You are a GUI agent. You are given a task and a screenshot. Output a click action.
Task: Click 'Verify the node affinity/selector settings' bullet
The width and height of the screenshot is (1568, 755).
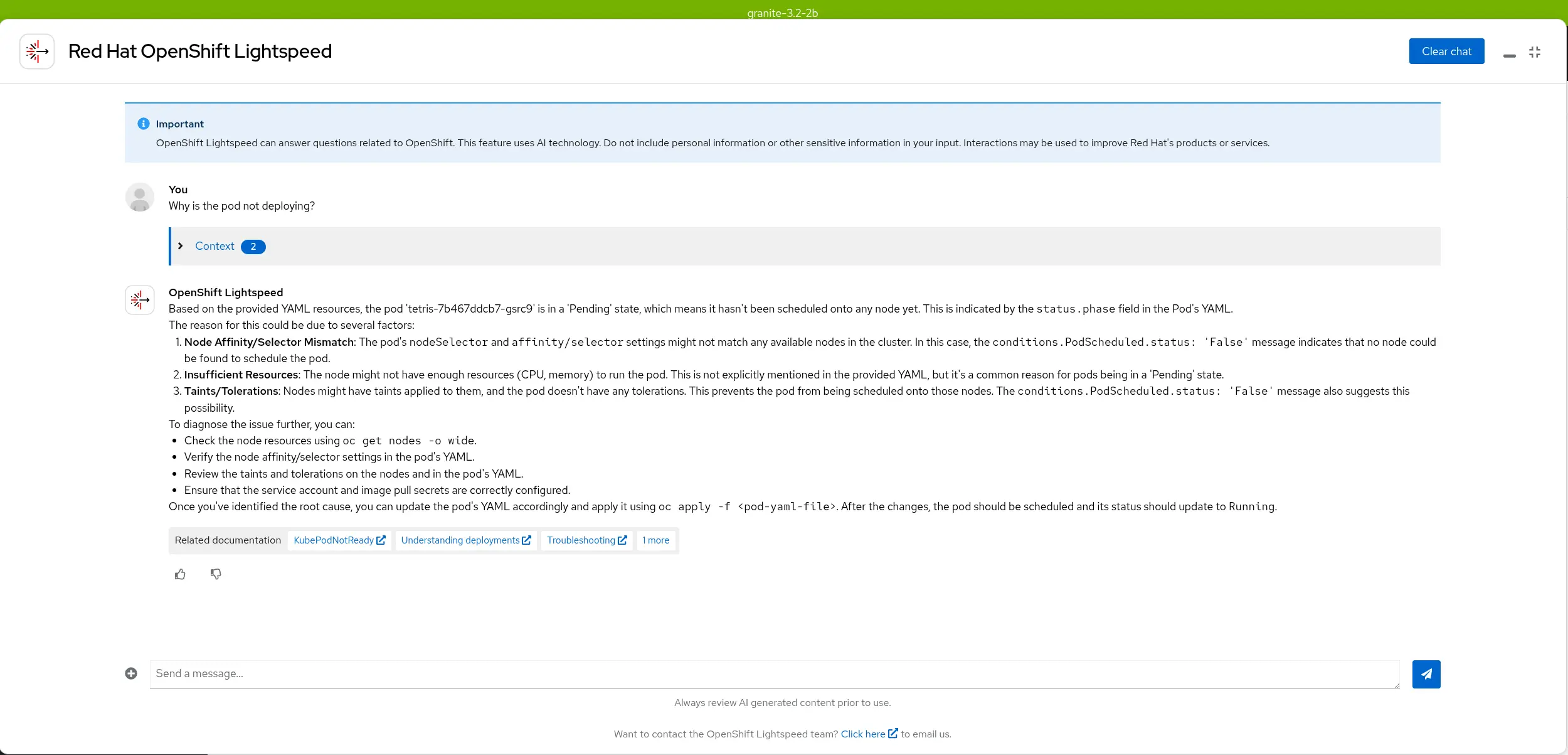pyautogui.click(x=329, y=457)
